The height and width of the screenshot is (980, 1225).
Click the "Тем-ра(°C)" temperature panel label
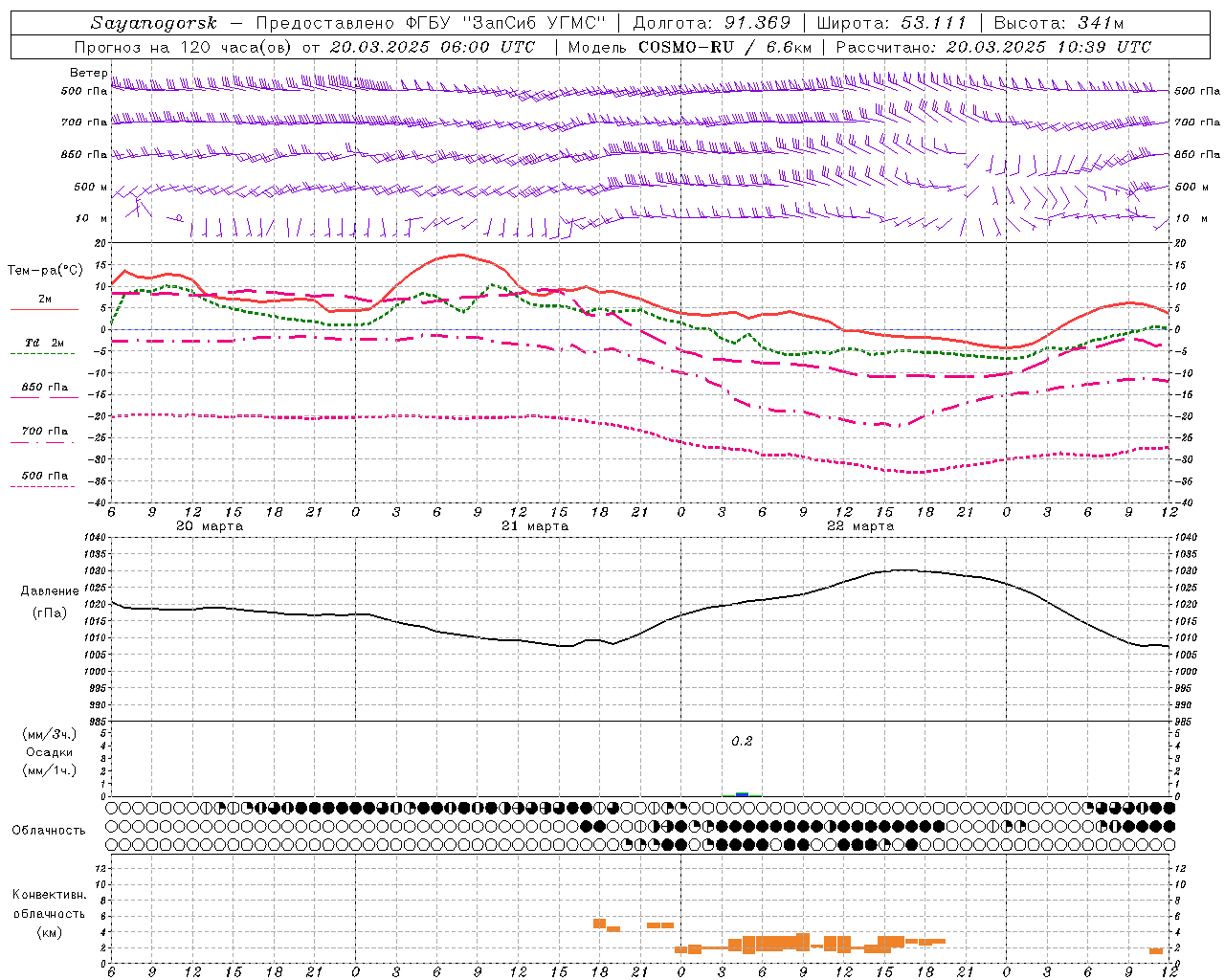click(45, 271)
